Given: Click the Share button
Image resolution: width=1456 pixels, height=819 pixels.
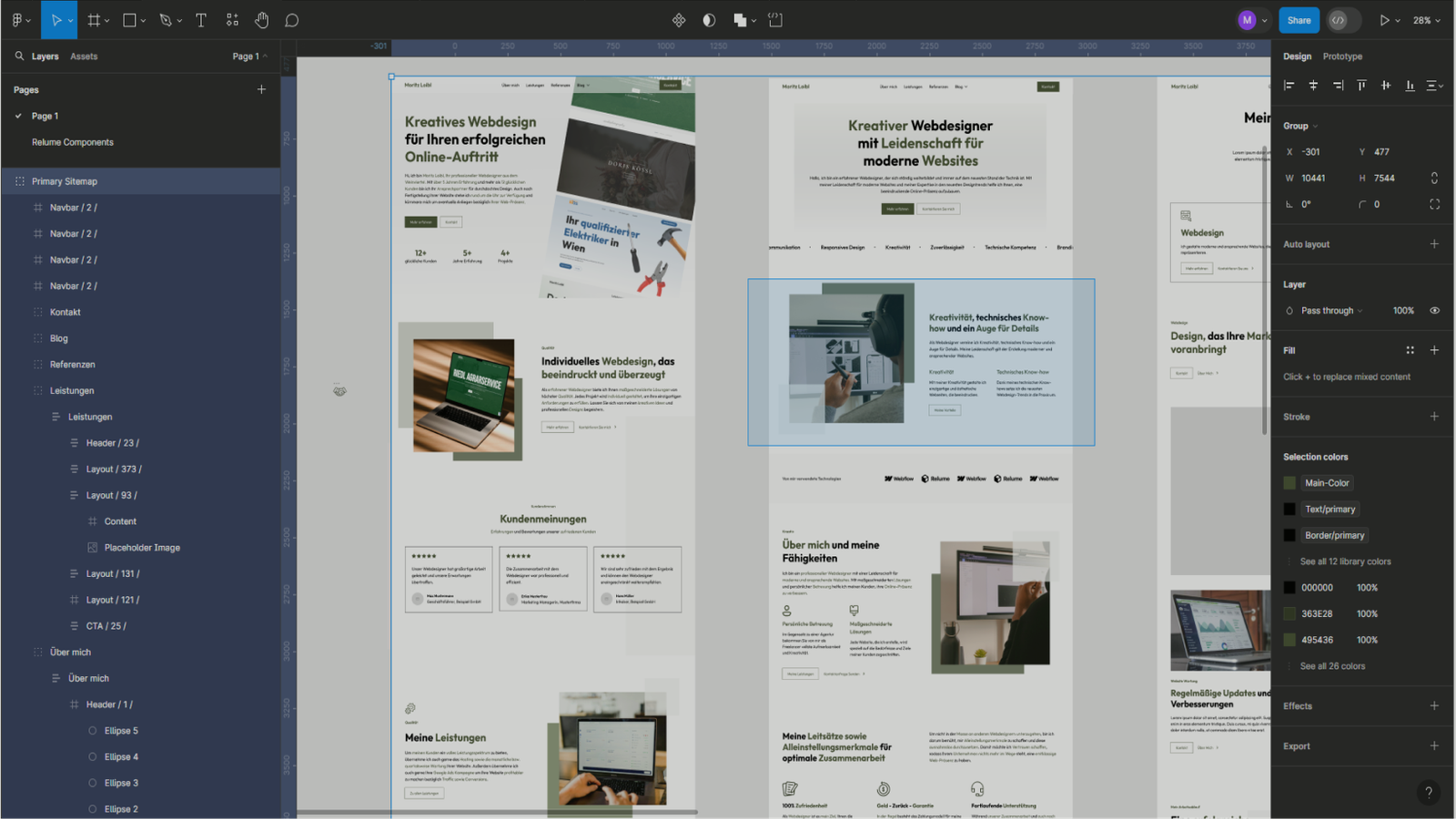Looking at the screenshot, I should pos(1299,20).
